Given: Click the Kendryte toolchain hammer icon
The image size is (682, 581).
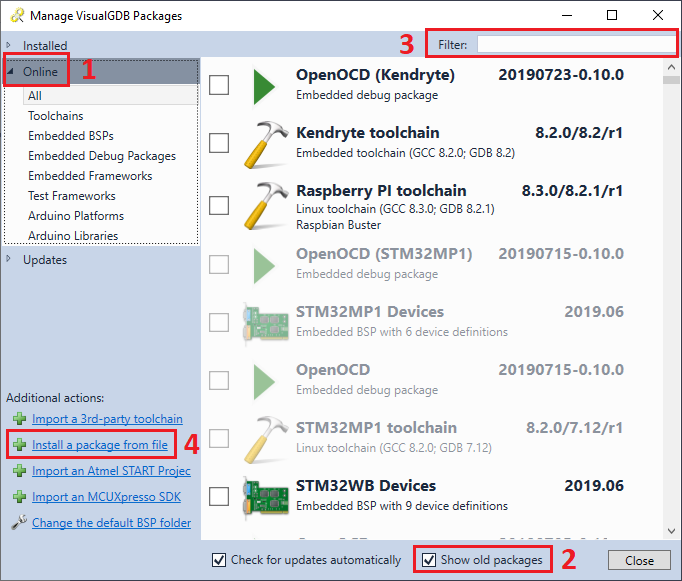Looking at the screenshot, I should (266, 145).
